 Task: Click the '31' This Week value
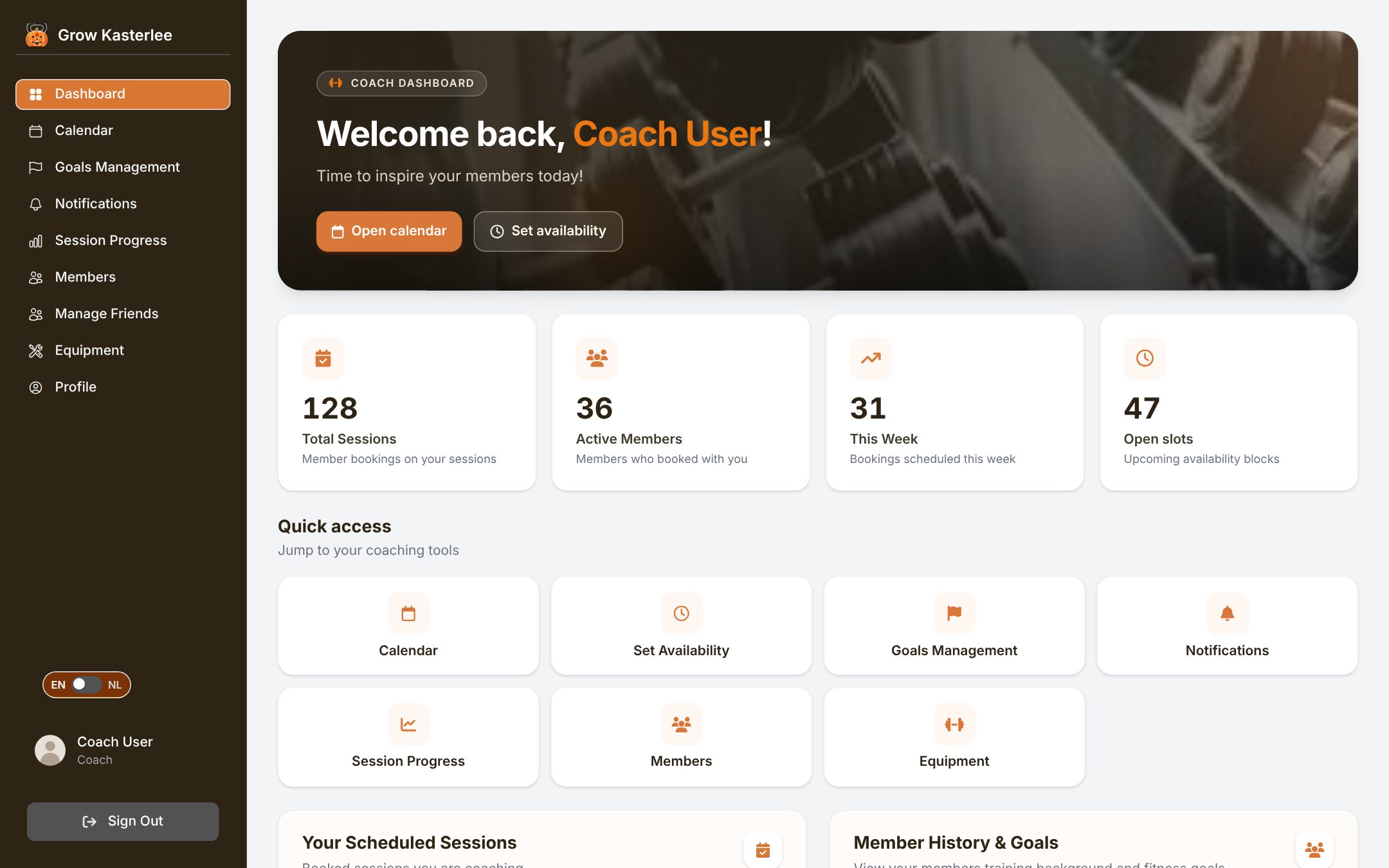pyautogui.click(x=868, y=408)
